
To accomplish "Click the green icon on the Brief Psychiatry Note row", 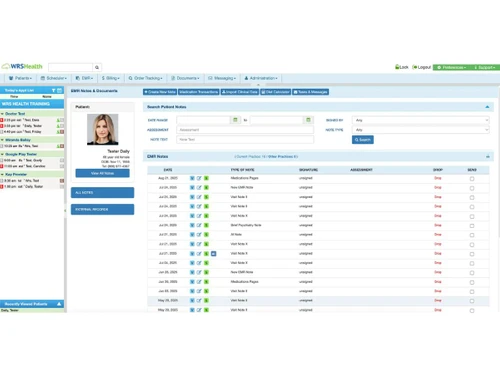I will 206,225.
